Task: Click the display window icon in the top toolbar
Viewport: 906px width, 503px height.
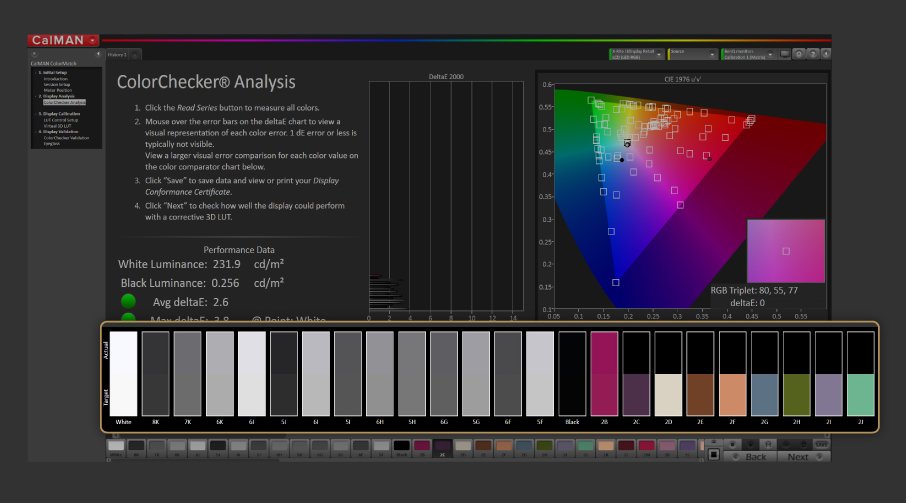Action: pos(785,54)
